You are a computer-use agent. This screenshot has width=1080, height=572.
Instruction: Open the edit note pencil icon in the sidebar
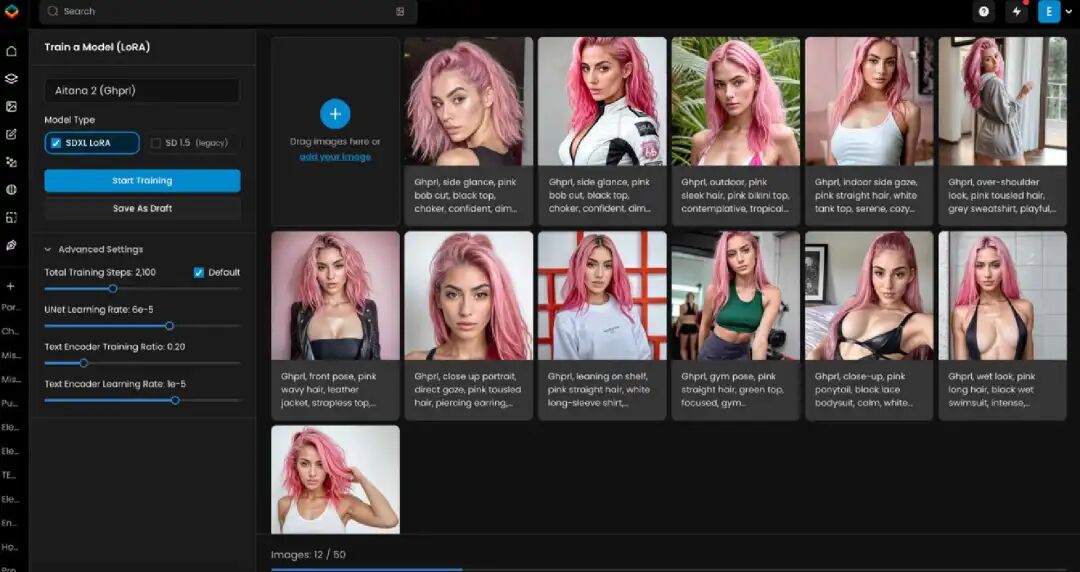coord(11,134)
